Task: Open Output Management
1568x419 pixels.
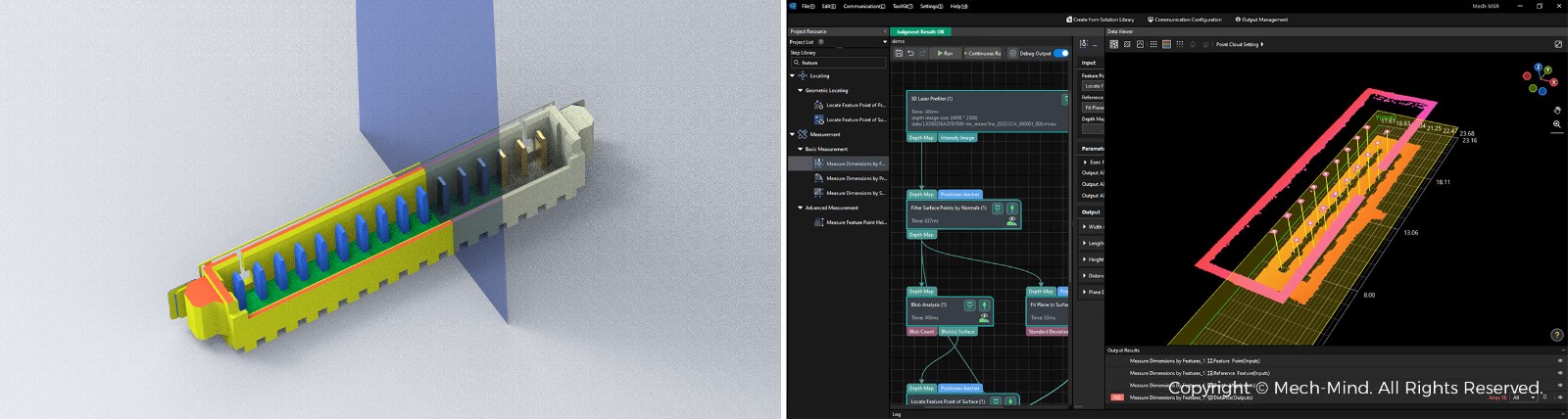Action: tap(1261, 20)
